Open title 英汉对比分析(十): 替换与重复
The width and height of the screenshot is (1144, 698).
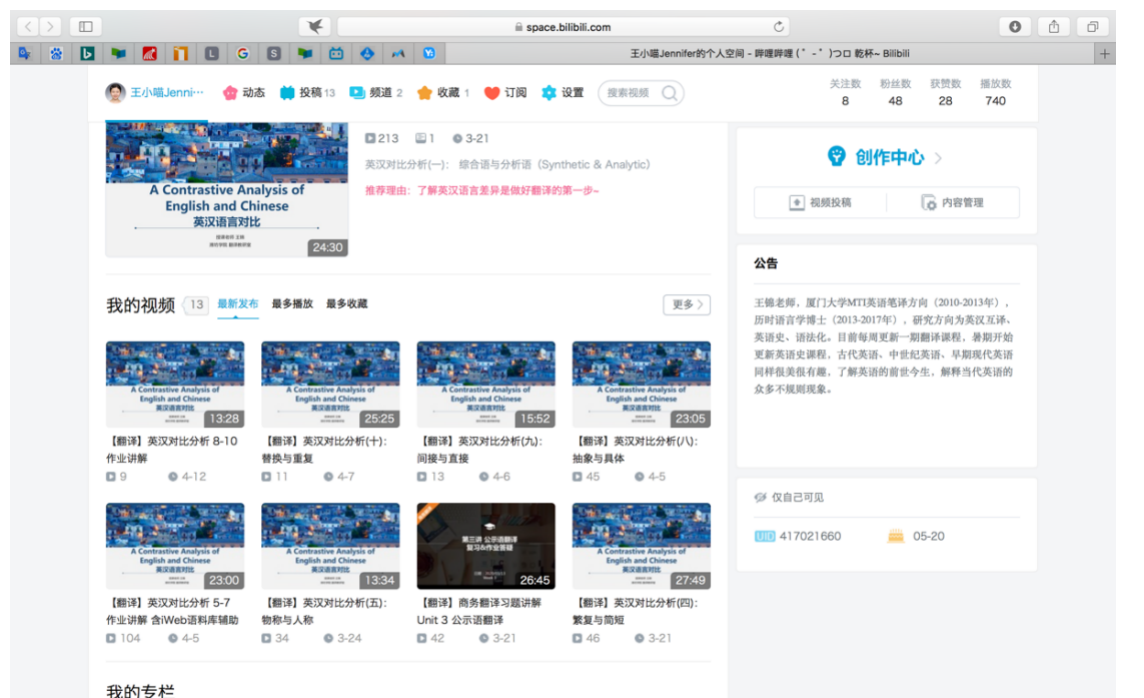[x=325, y=449]
